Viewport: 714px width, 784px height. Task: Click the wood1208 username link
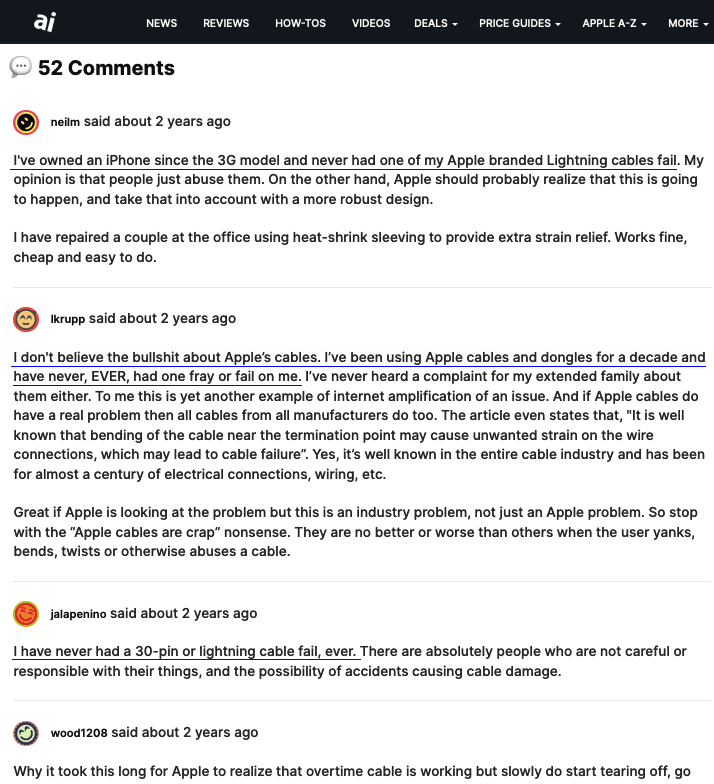(x=79, y=733)
